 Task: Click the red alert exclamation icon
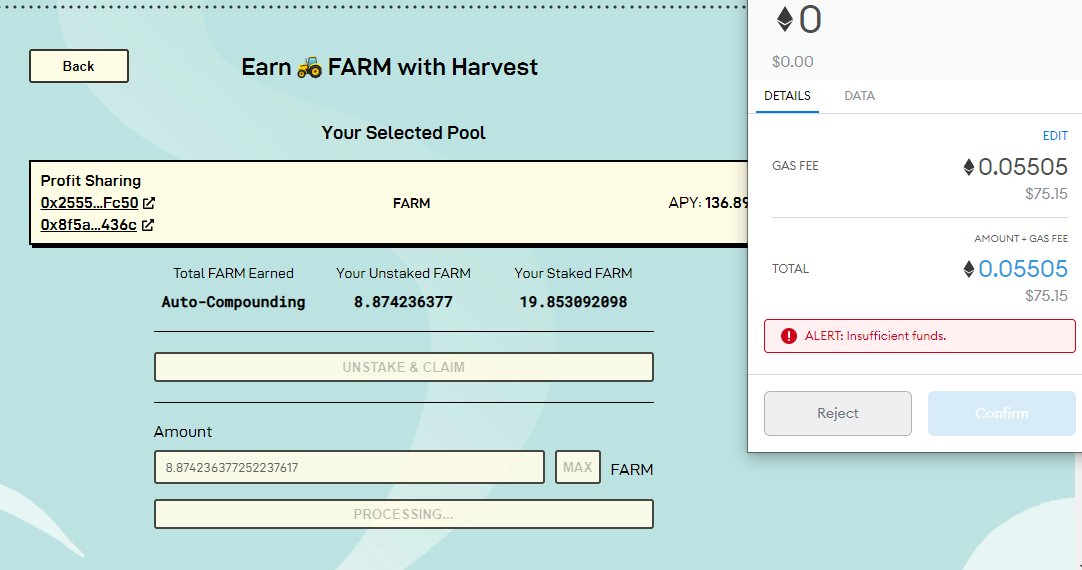click(789, 336)
